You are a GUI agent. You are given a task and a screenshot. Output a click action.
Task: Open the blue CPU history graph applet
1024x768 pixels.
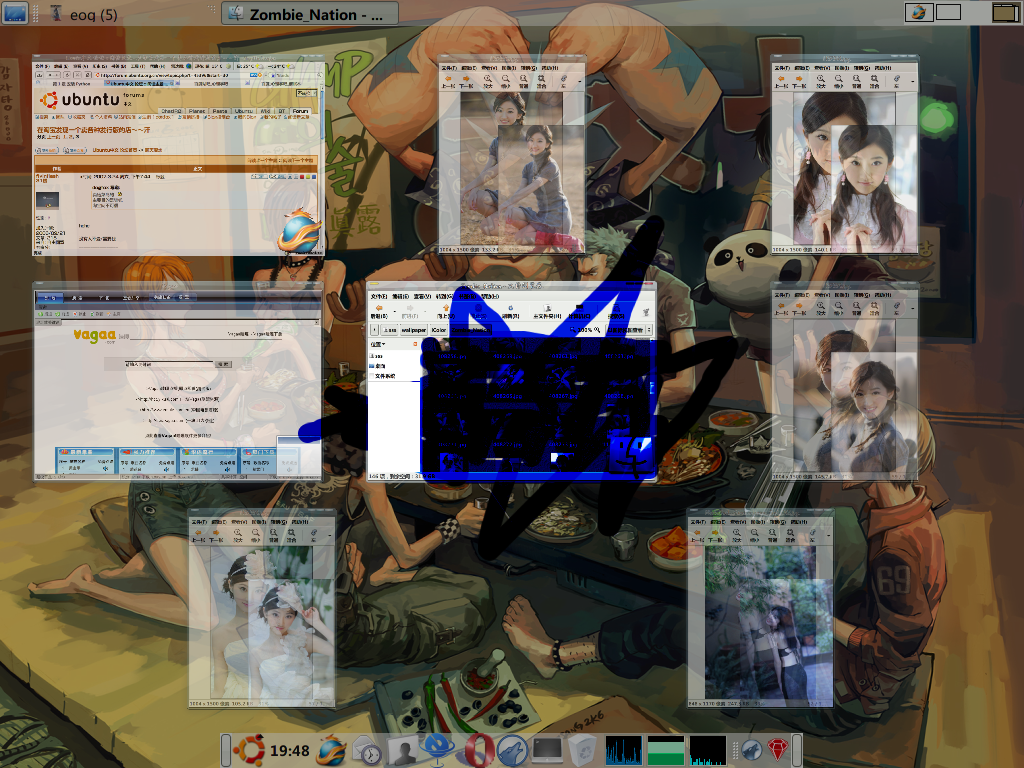pos(624,750)
